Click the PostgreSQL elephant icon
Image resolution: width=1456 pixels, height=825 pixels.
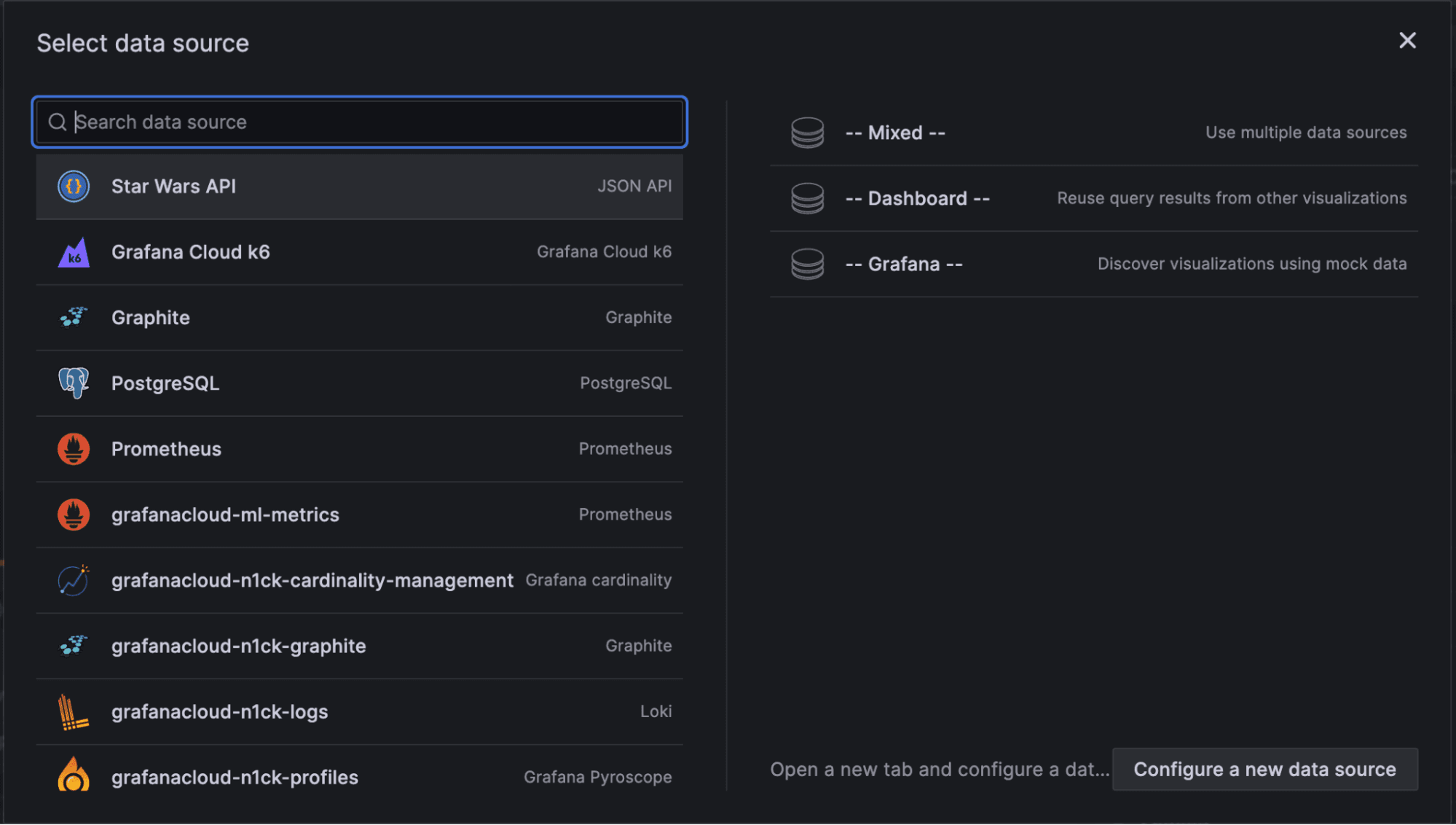73,383
